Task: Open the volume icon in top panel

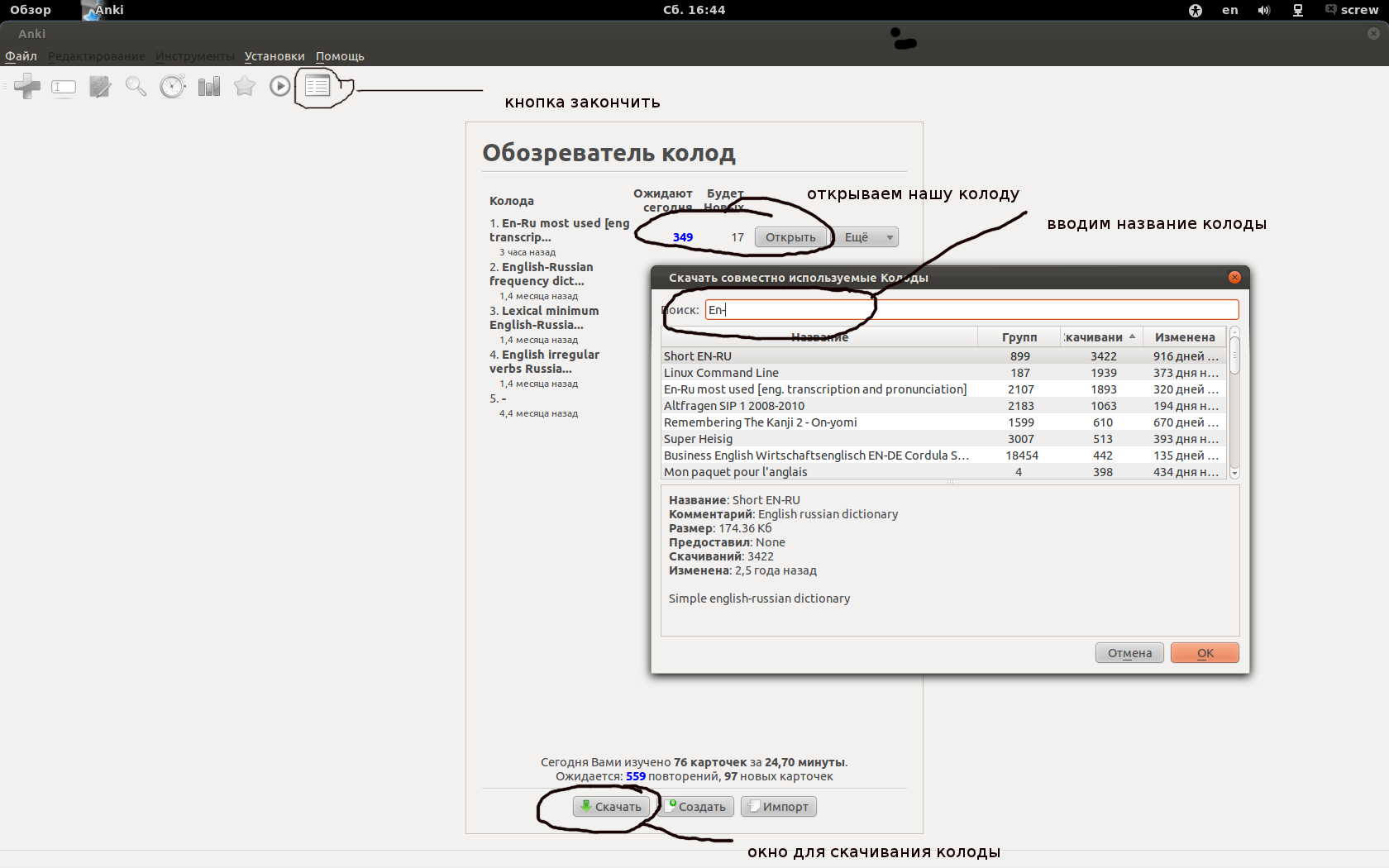Action: pos(1264,10)
